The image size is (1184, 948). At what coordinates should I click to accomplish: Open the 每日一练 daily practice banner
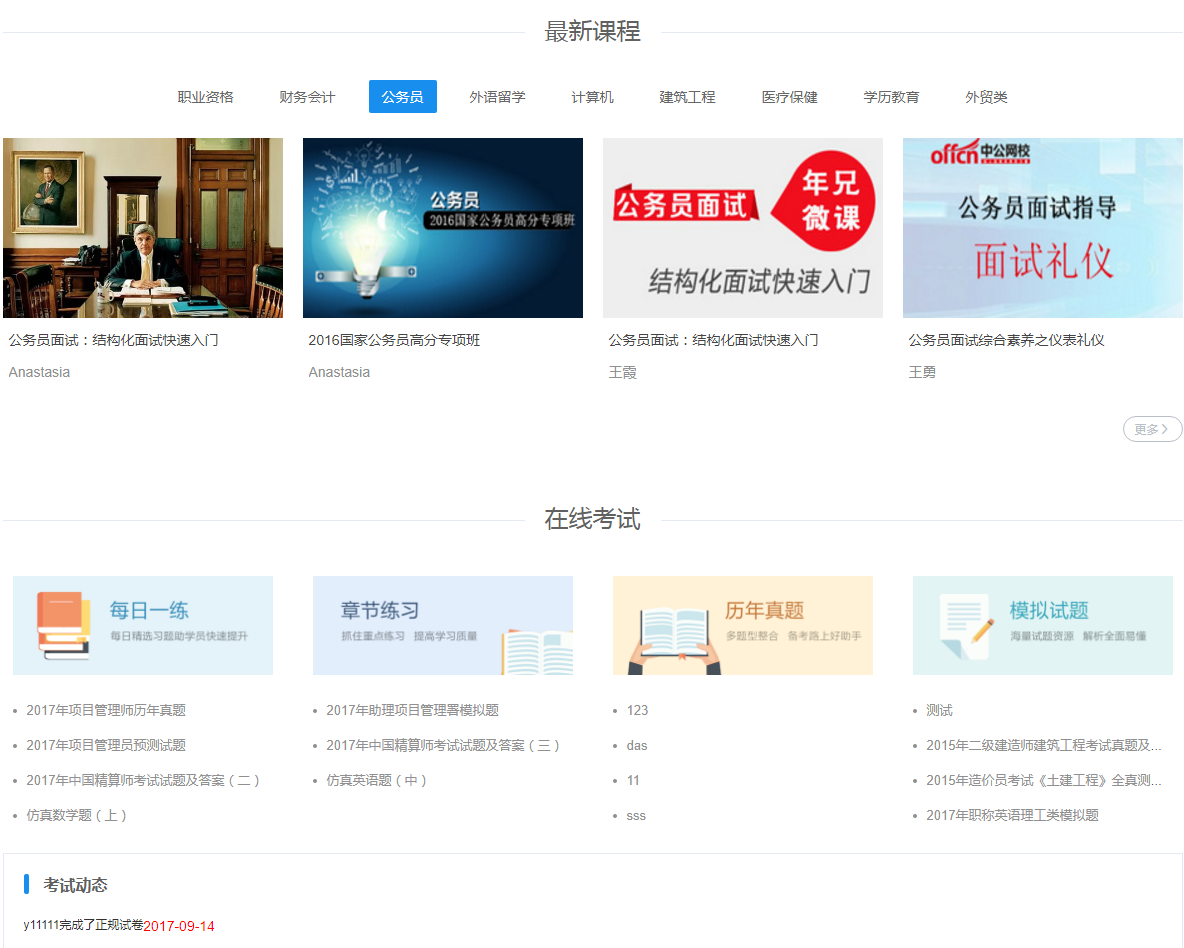[x=143, y=625]
